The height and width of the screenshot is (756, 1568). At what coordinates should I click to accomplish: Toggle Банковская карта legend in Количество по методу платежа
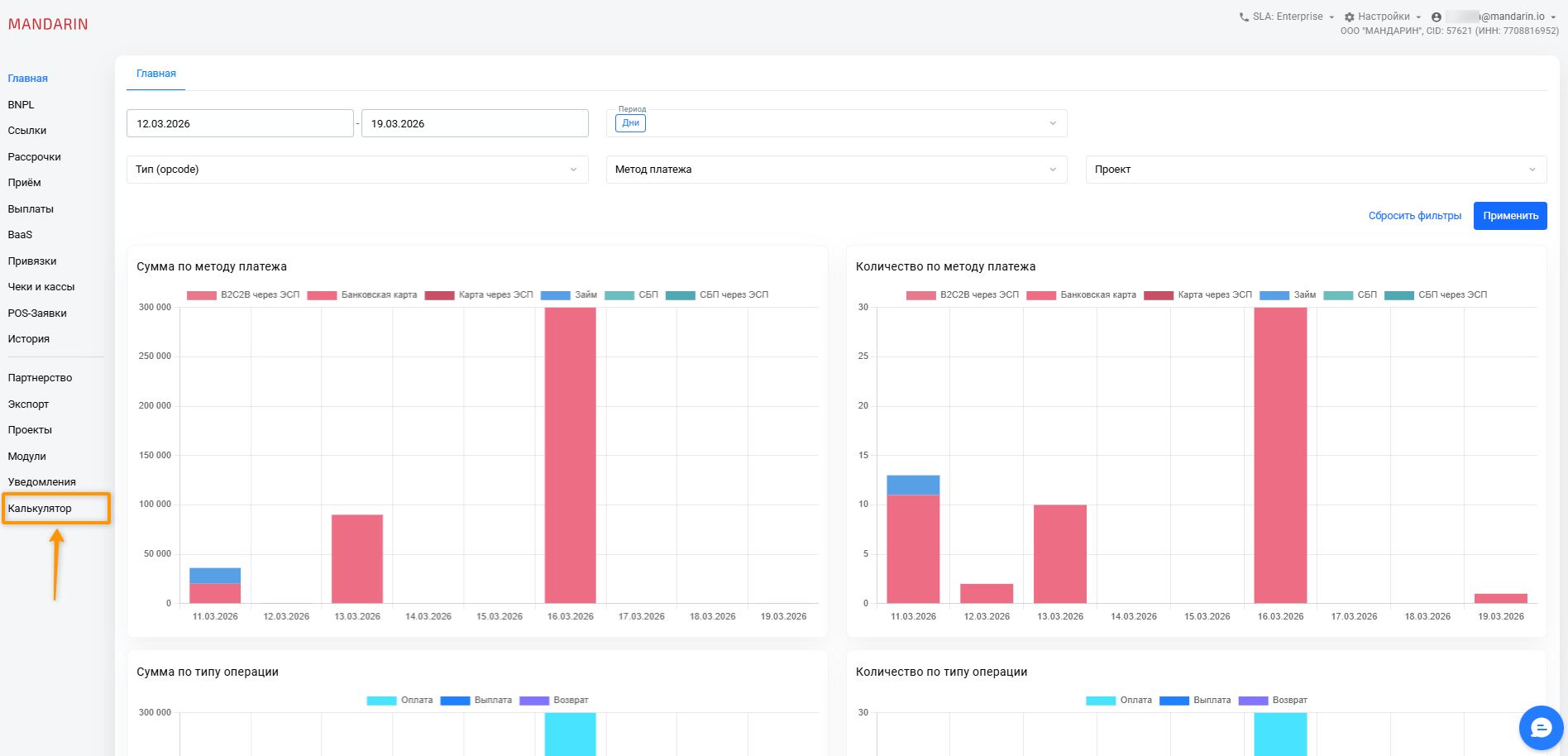point(1083,295)
